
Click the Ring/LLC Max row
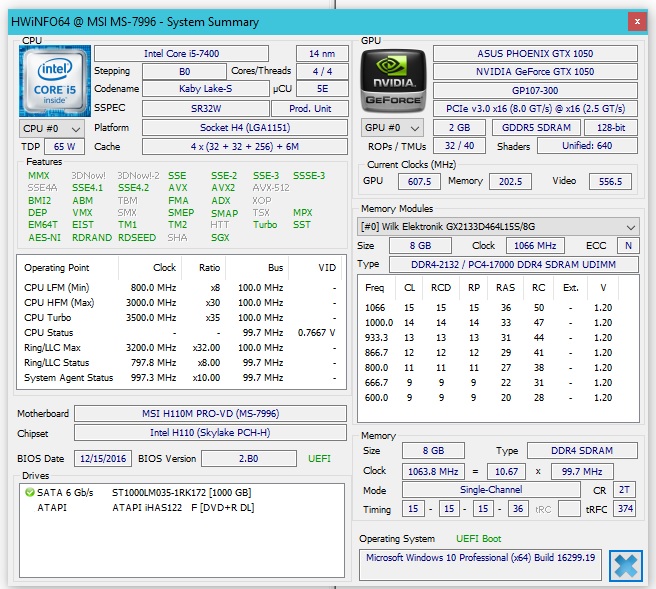coord(180,348)
